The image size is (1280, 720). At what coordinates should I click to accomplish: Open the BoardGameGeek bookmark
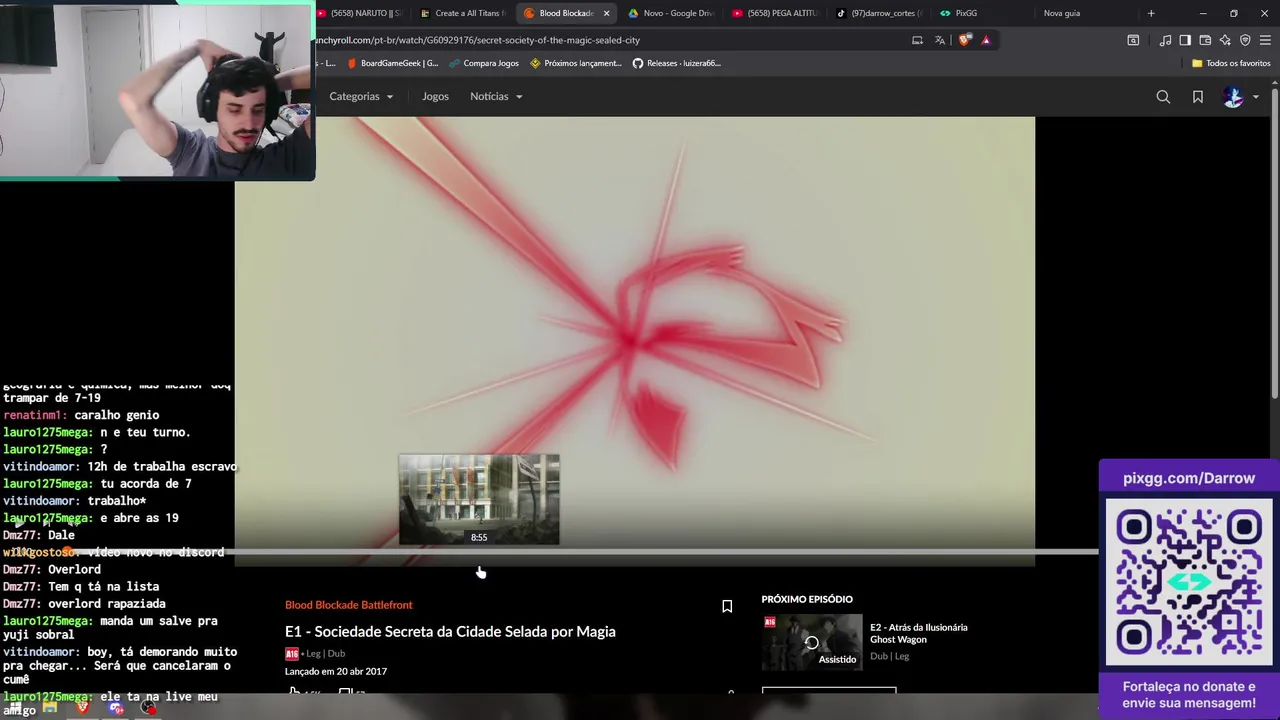[392, 63]
